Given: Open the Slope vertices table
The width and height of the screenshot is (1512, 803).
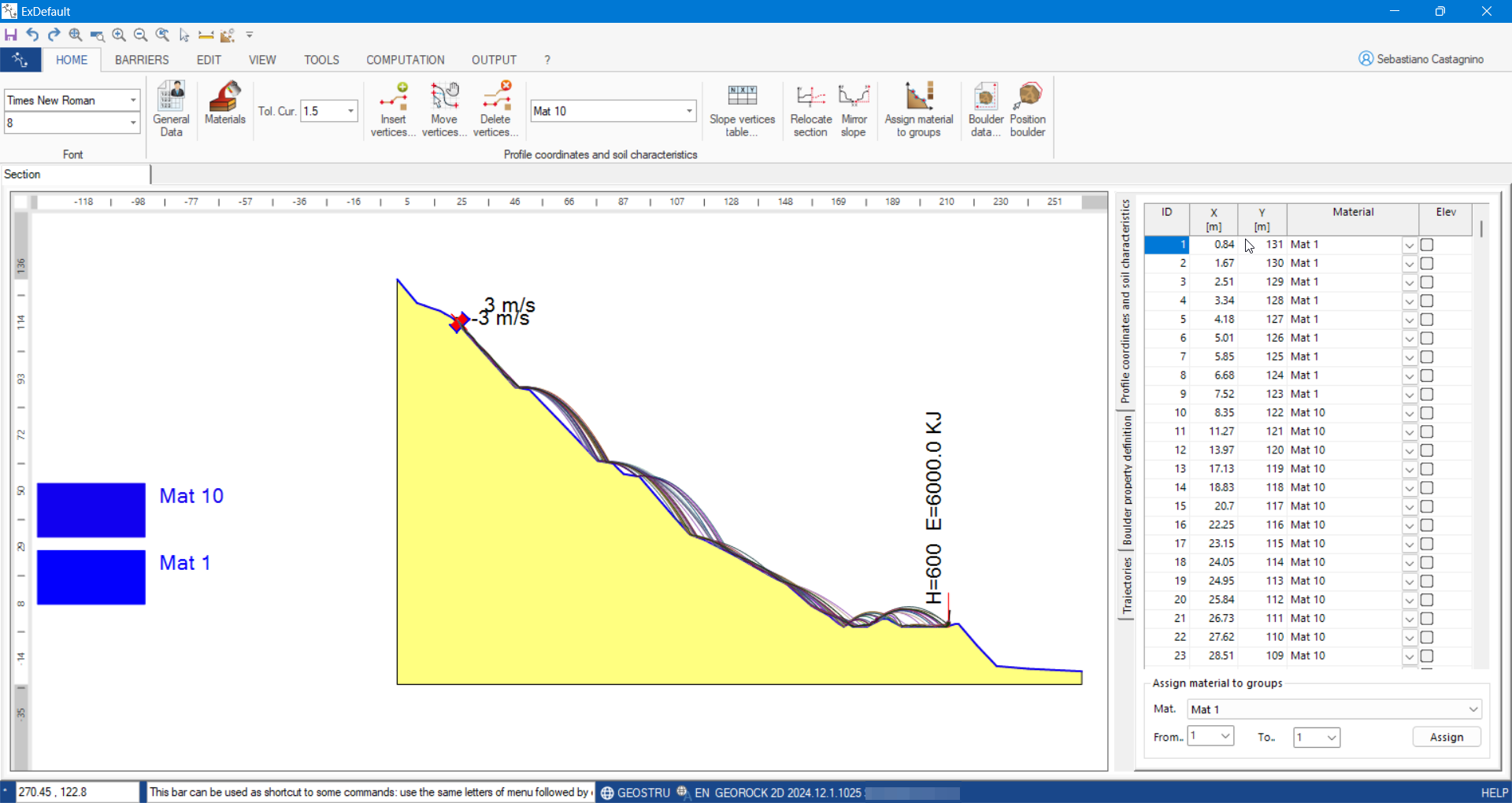Looking at the screenshot, I should tap(742, 109).
